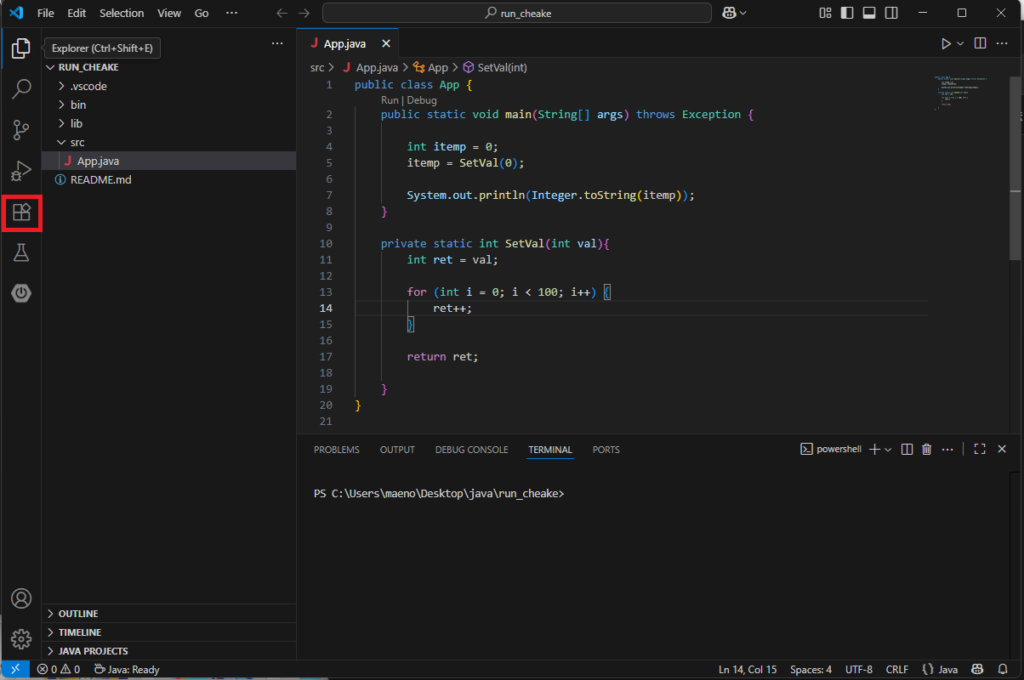Screen dimensions: 1024x680
Task: Open the Testing flask icon
Action: click(21, 253)
